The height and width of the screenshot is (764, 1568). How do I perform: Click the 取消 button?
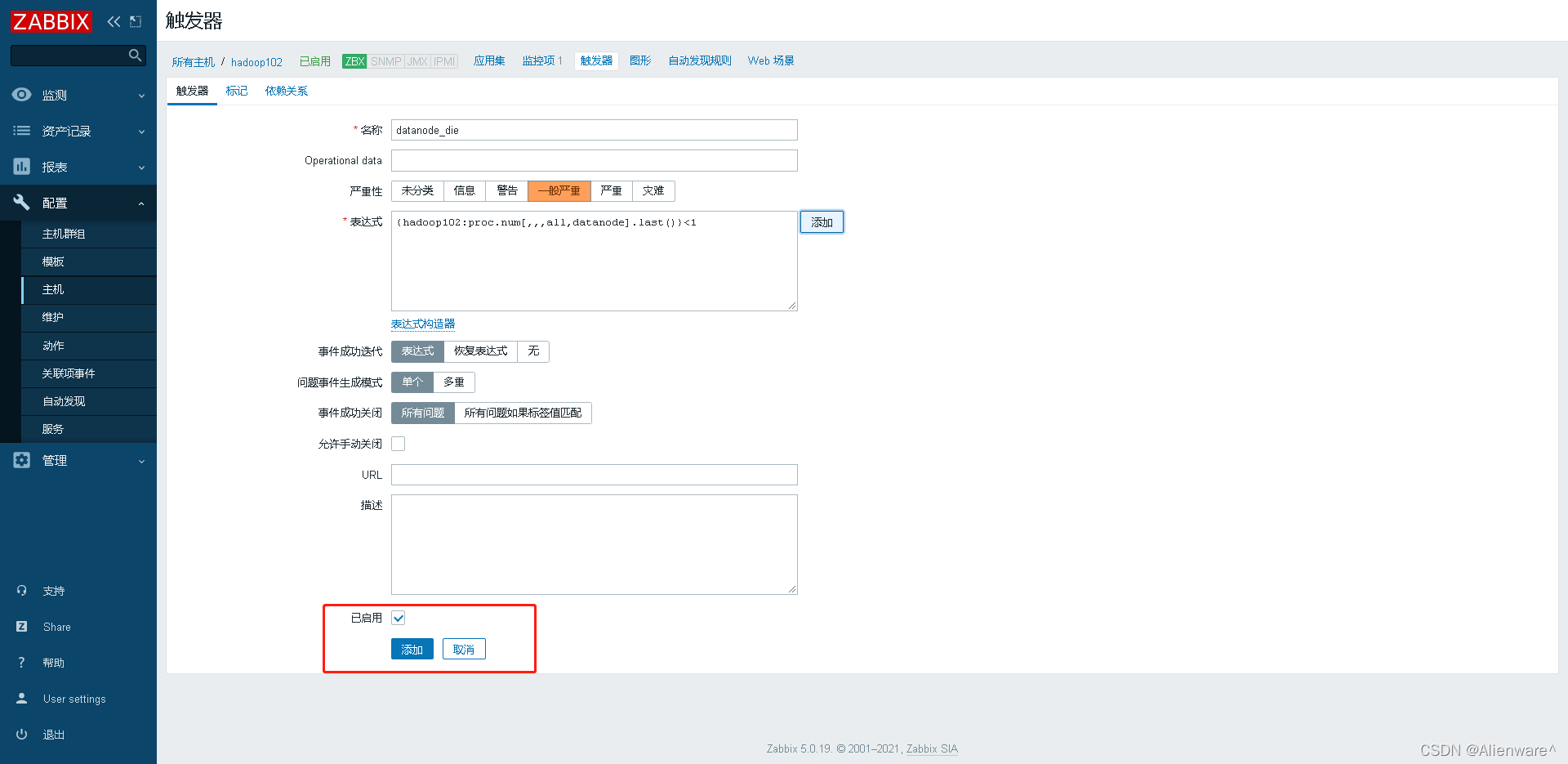pyautogui.click(x=464, y=650)
